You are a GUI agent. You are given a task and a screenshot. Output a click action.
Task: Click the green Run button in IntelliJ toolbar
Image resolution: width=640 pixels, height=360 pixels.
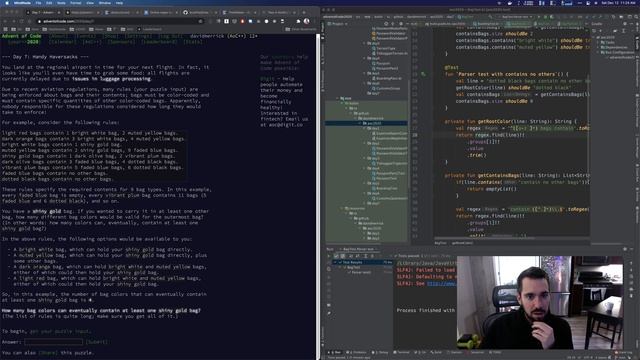(x=538, y=17)
